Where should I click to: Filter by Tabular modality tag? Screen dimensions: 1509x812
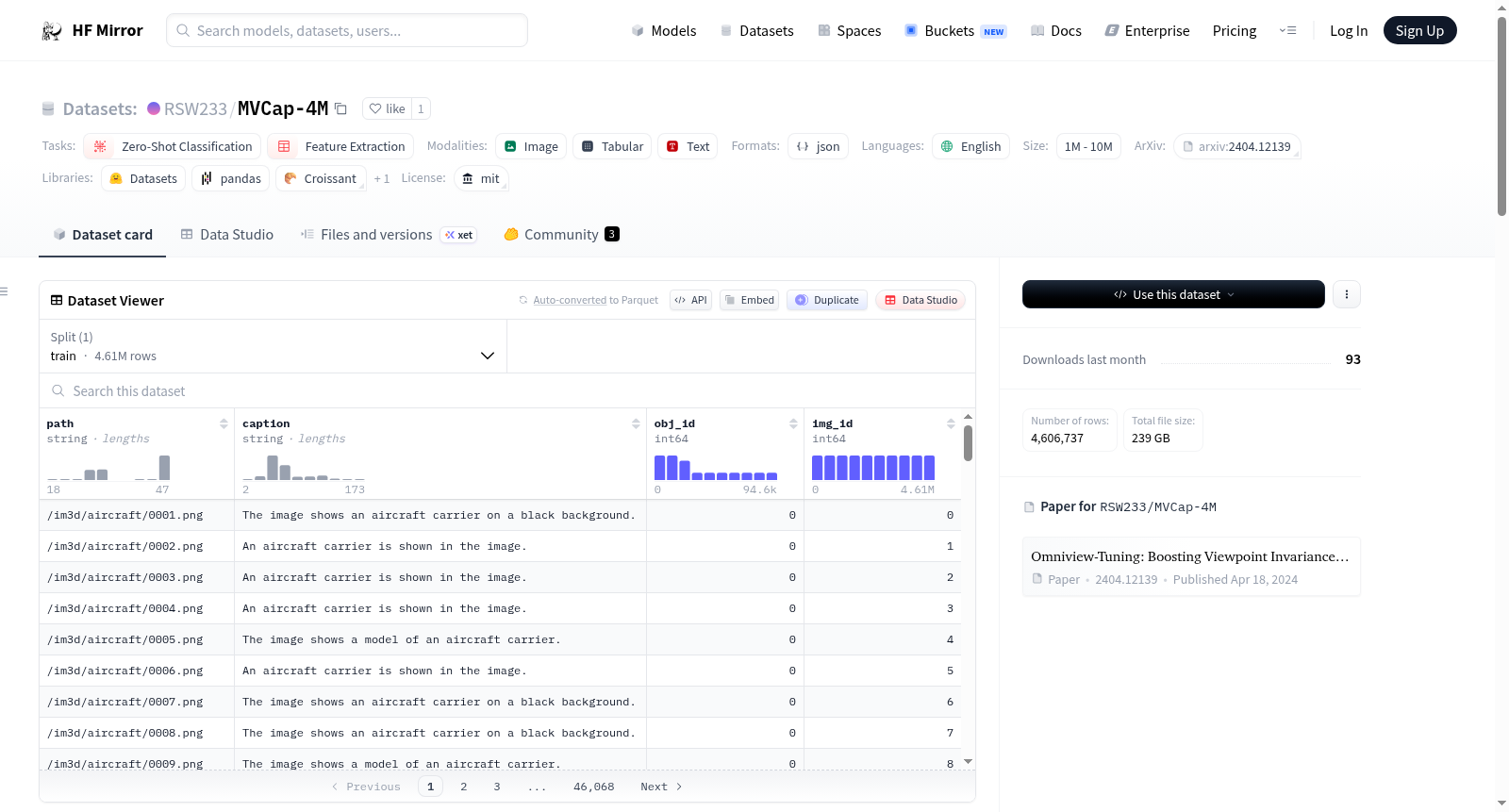612,146
